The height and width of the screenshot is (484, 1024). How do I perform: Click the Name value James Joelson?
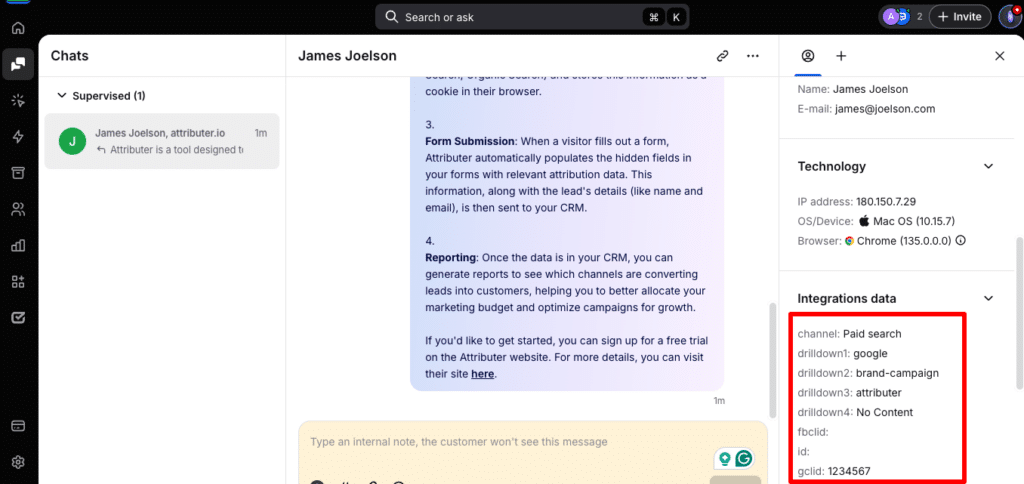coord(871,89)
